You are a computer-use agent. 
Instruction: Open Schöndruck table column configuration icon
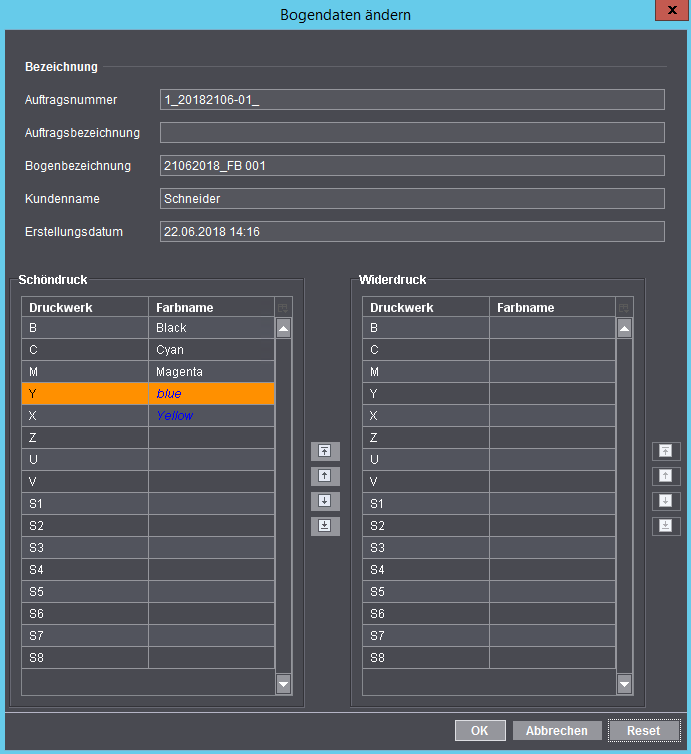(283, 308)
